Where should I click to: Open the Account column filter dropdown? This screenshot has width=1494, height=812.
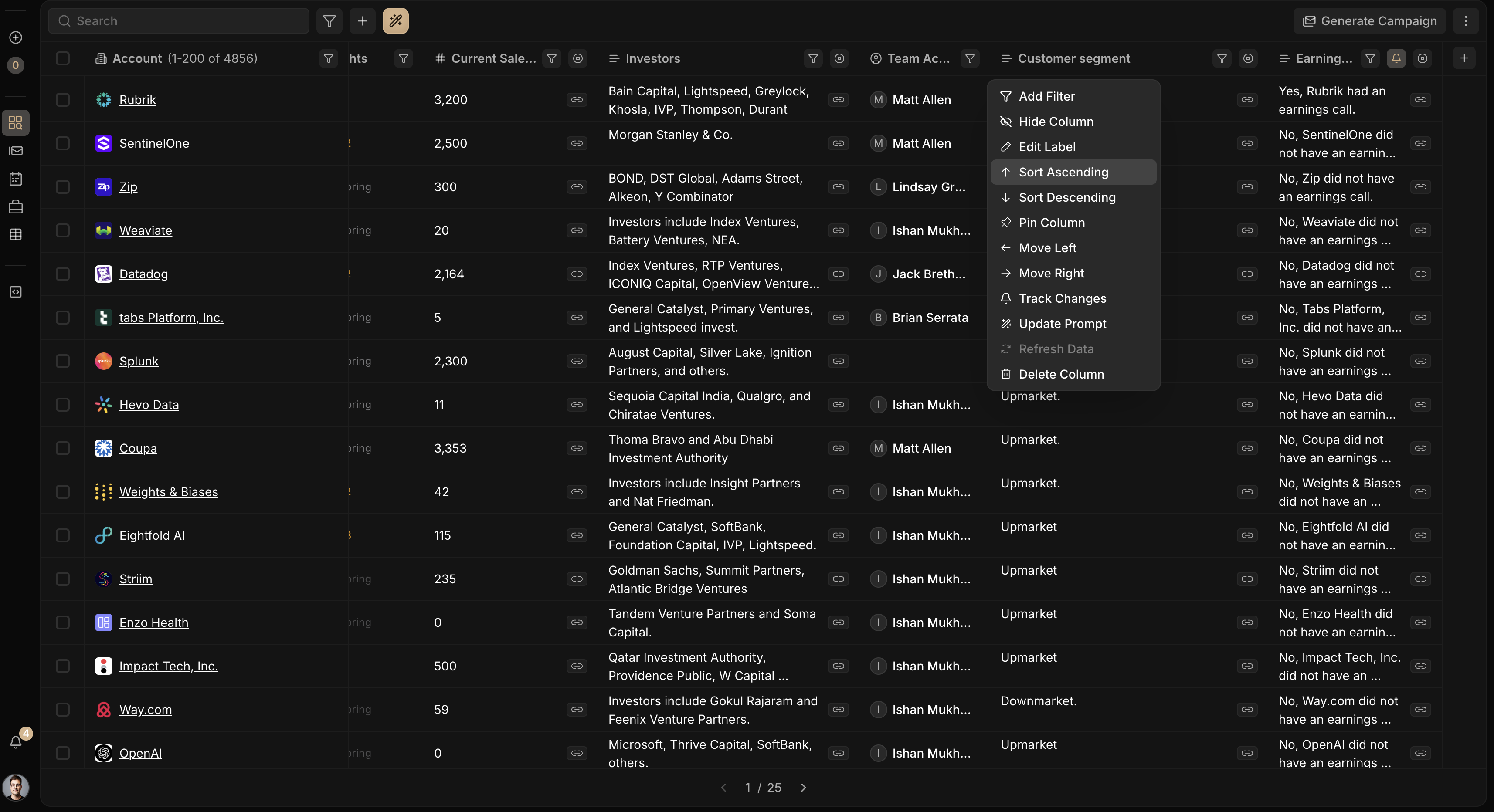pyautogui.click(x=328, y=58)
